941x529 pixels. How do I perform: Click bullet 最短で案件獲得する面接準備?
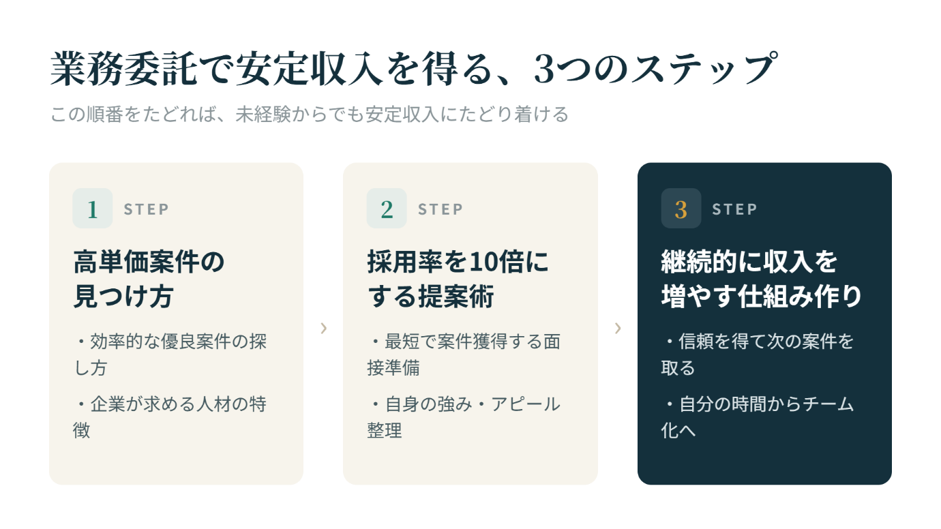[463, 354]
